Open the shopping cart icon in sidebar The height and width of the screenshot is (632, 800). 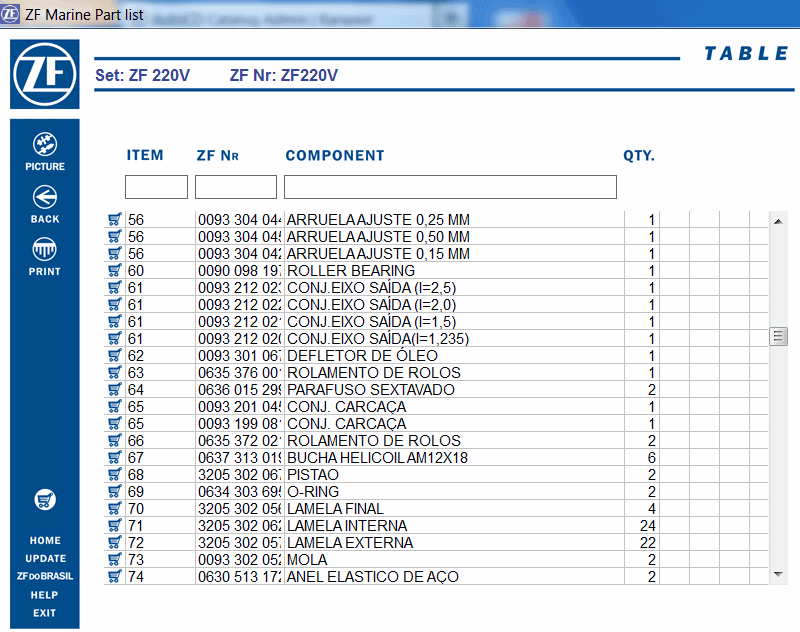coord(44,500)
